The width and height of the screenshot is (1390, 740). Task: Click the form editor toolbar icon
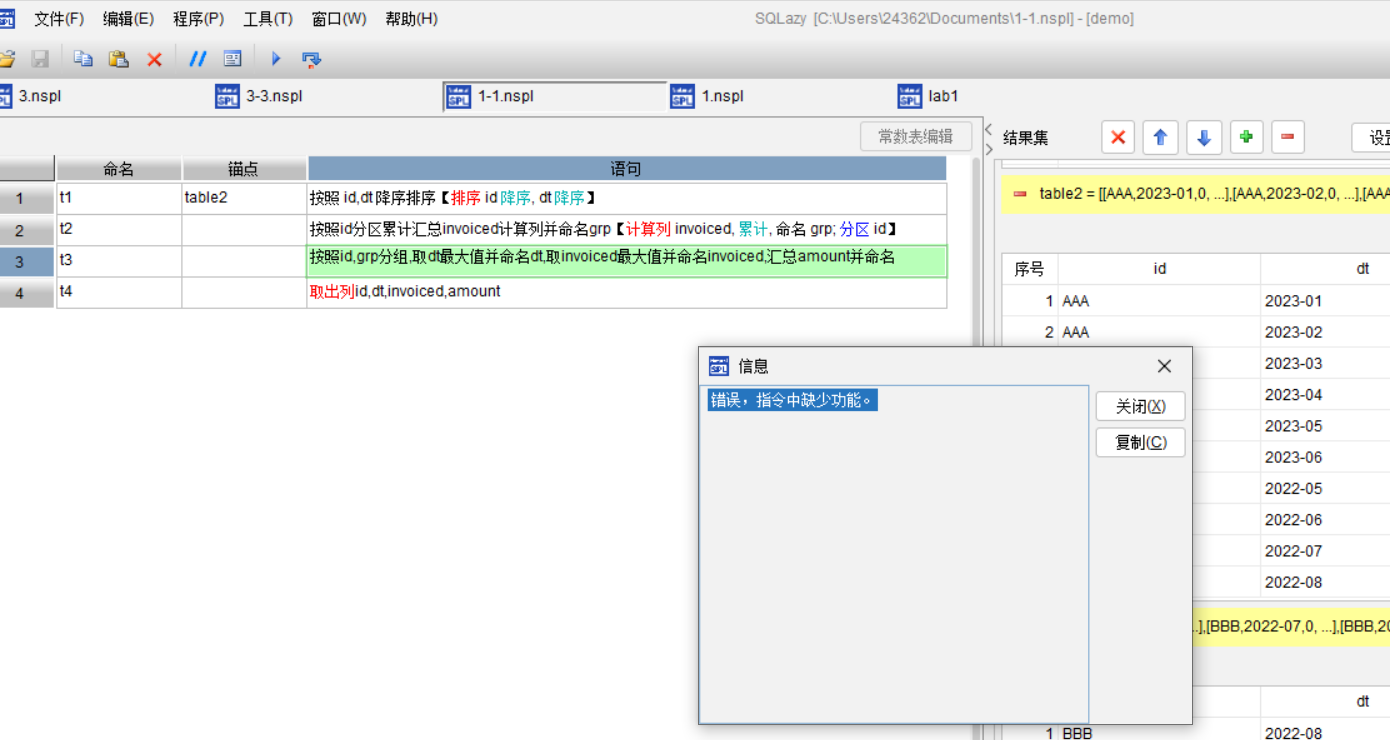tap(232, 59)
